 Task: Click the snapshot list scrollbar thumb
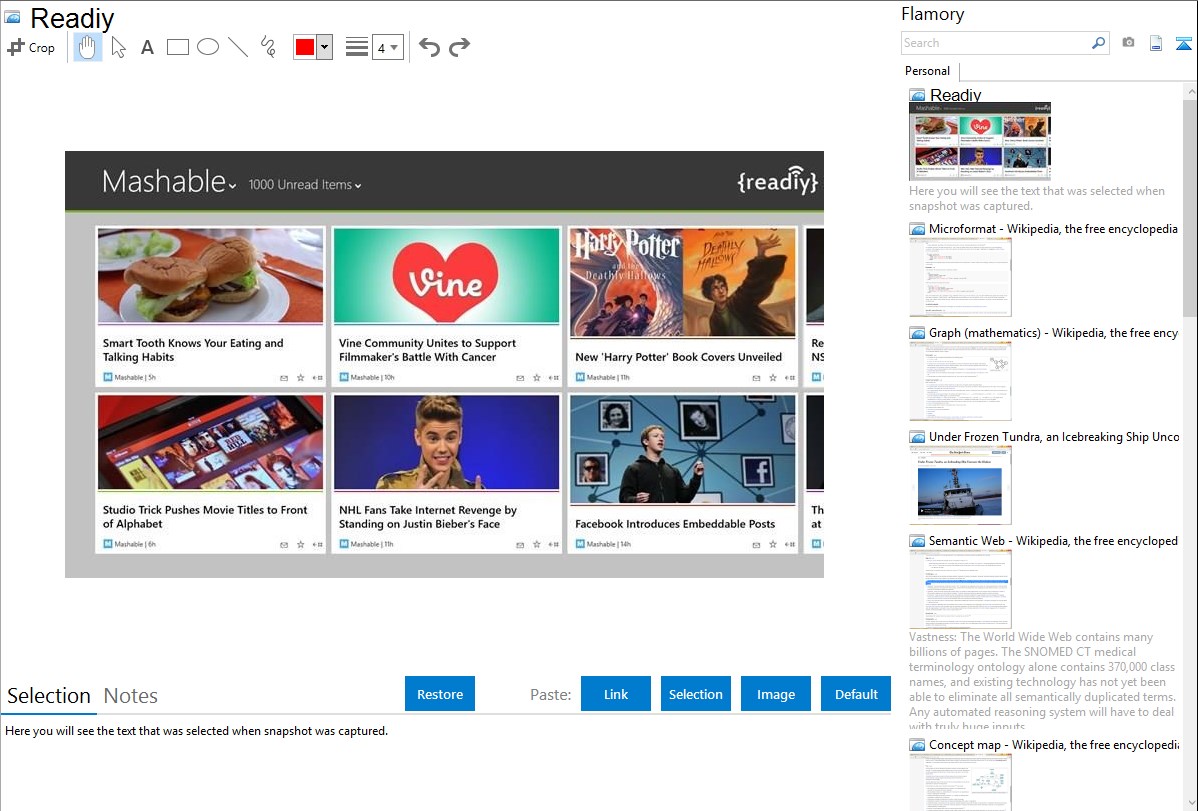click(1190, 208)
